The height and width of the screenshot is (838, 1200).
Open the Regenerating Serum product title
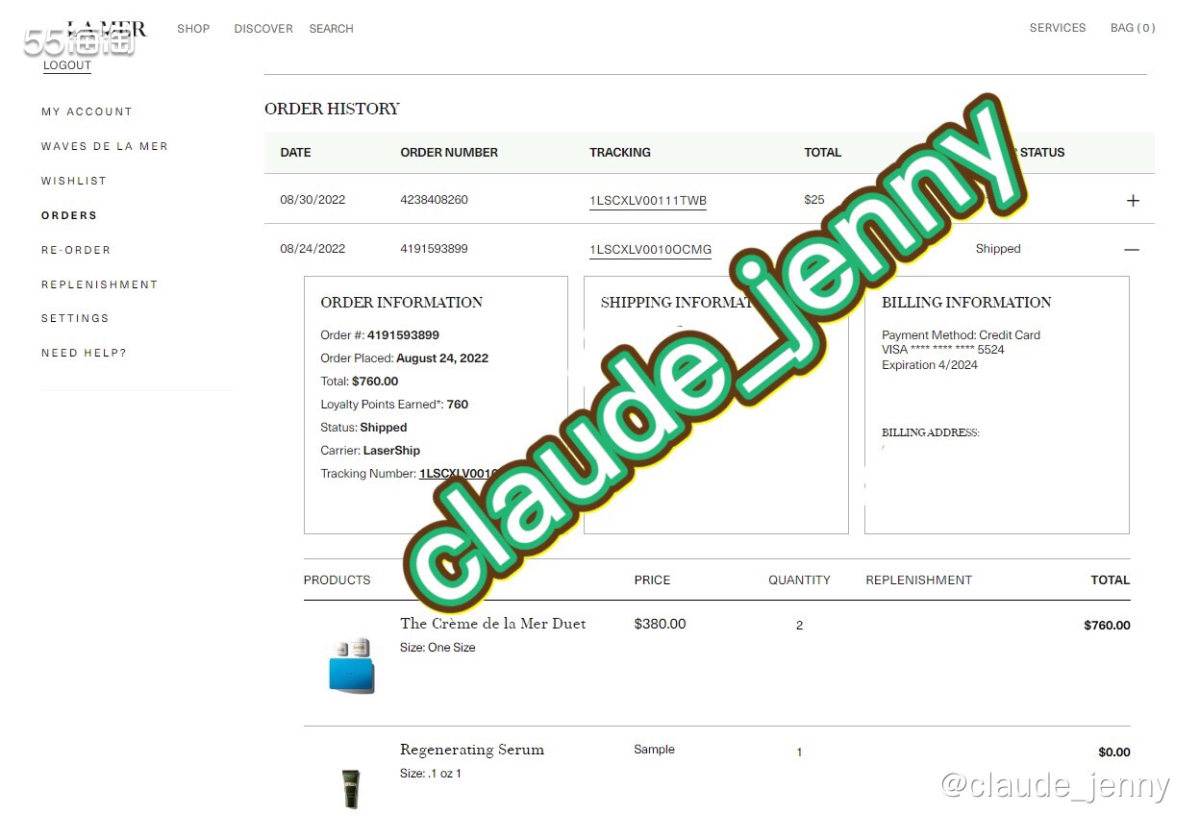[472, 750]
